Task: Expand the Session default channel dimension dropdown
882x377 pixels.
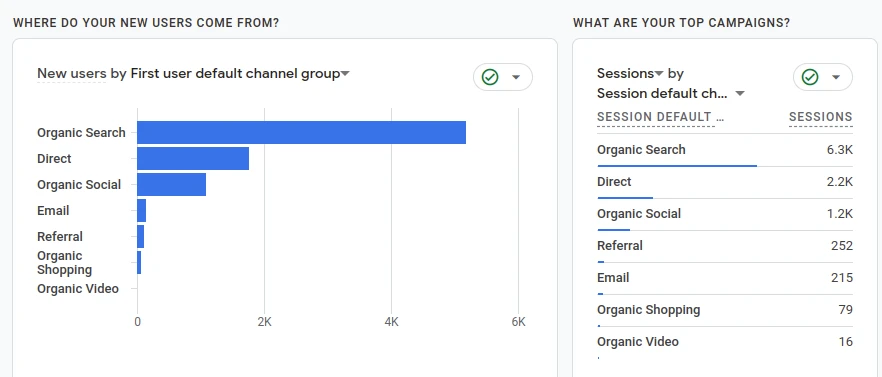Action: 671,93
